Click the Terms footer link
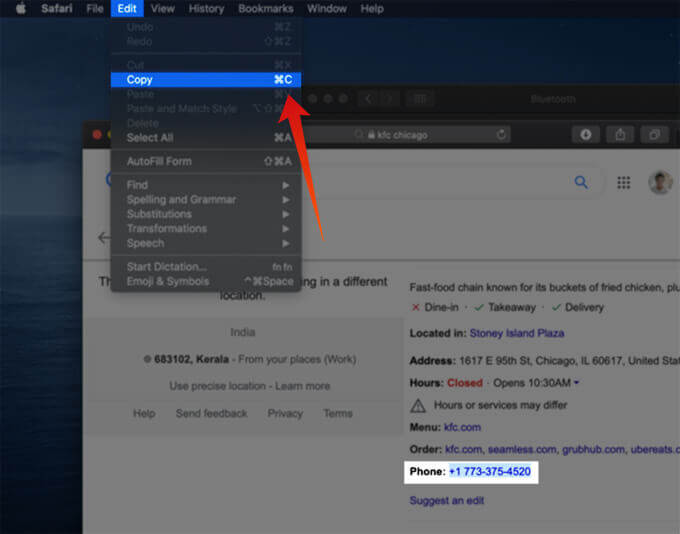This screenshot has height=534, width=680. [x=338, y=413]
